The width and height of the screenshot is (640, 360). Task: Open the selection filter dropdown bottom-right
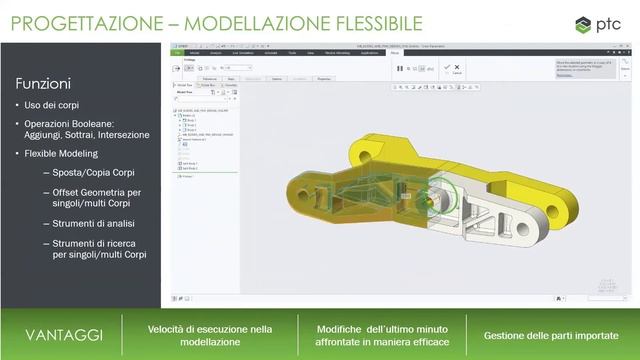pos(608,299)
